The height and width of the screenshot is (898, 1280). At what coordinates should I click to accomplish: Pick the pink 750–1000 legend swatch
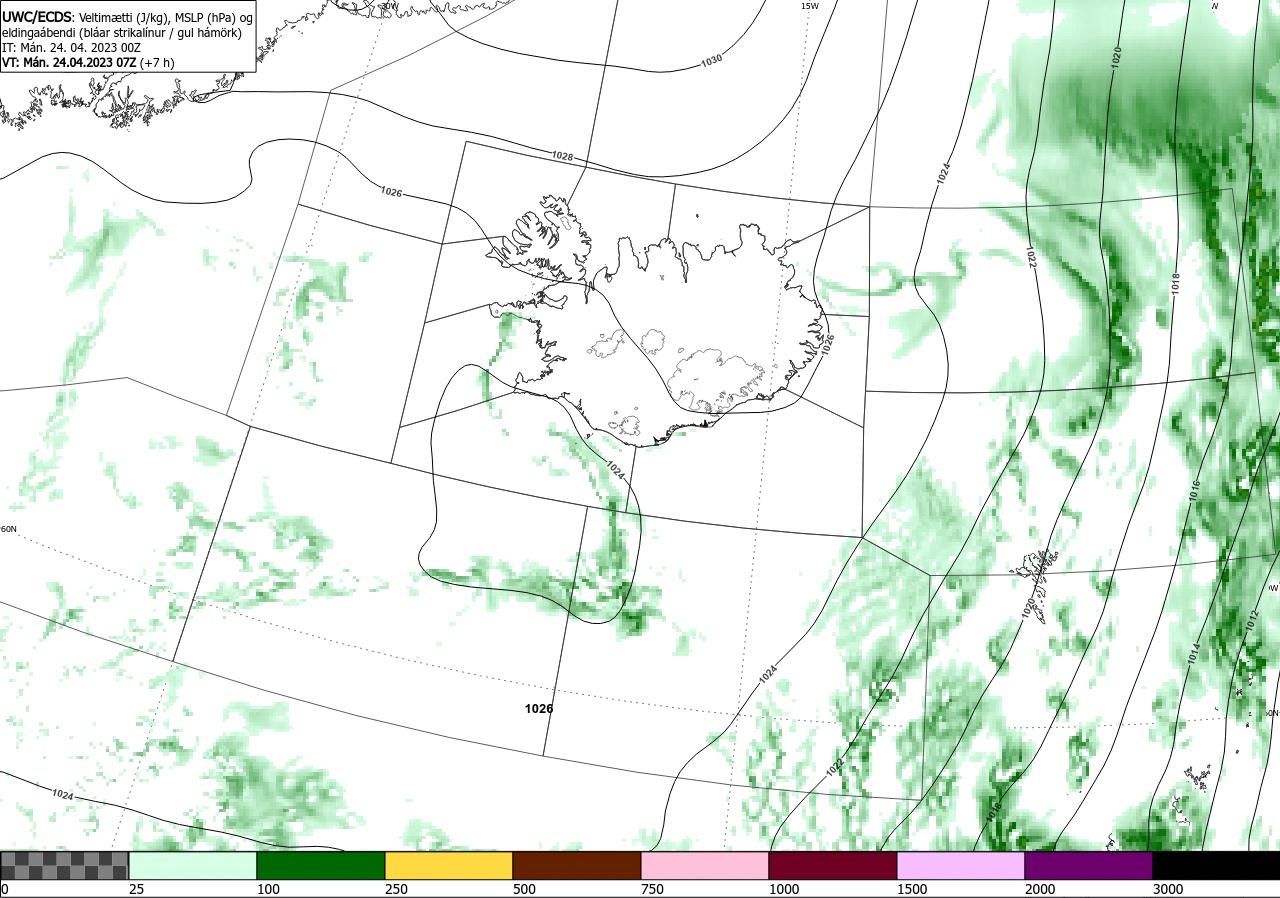click(705, 865)
